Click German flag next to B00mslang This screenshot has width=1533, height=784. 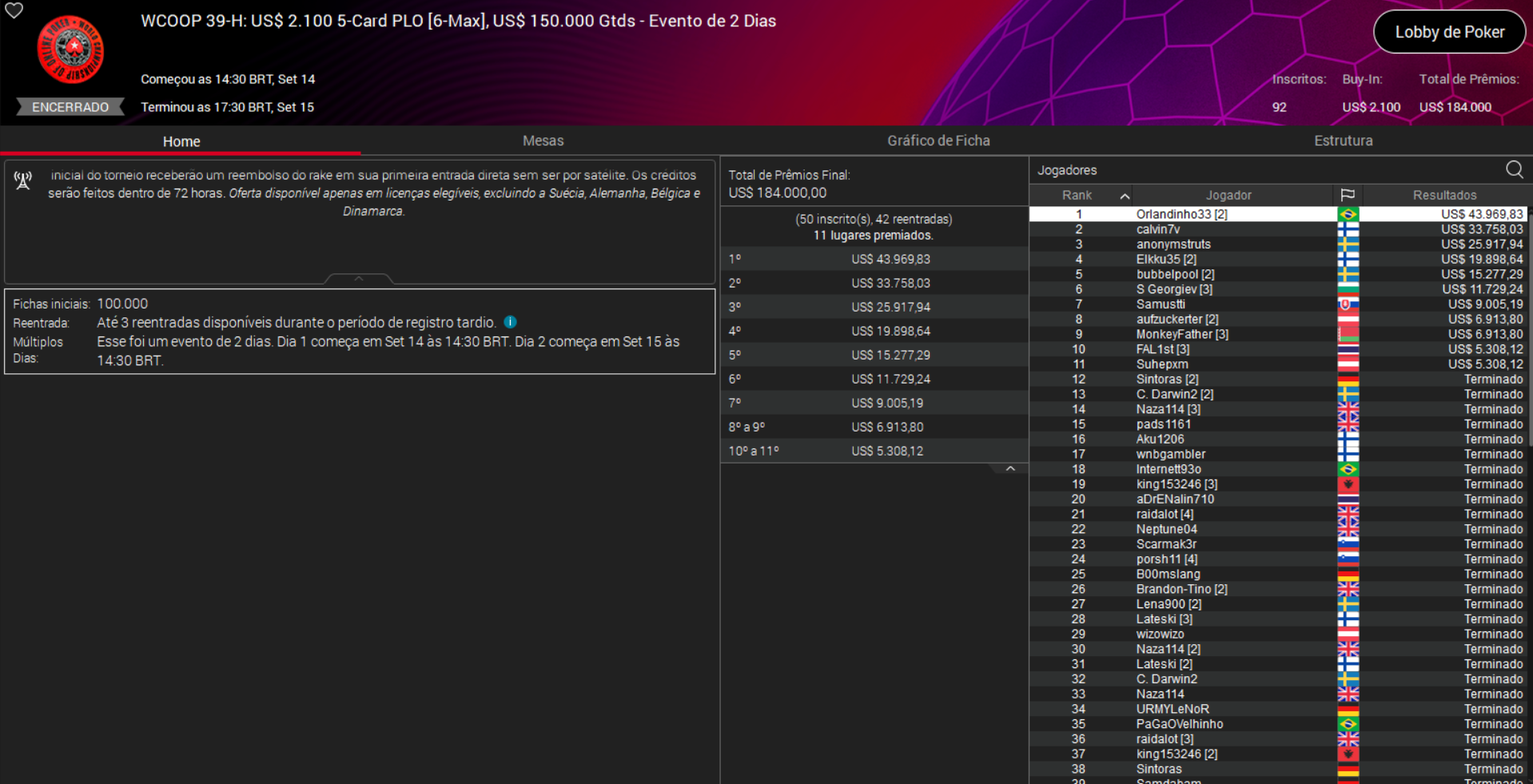pos(1348,574)
